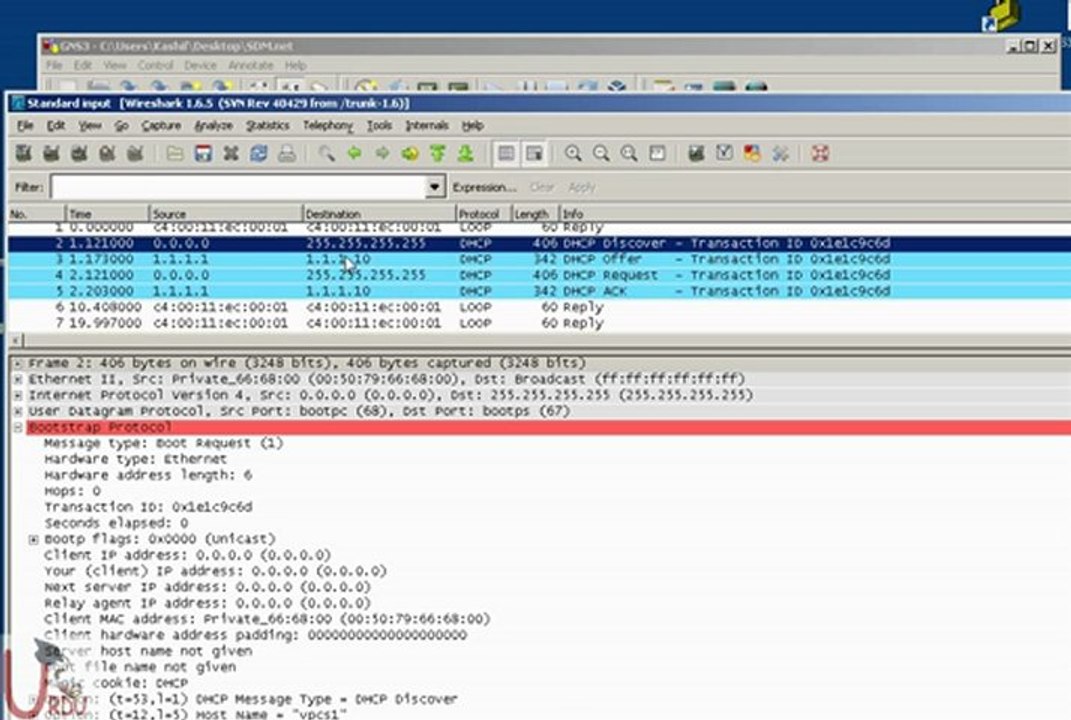The height and width of the screenshot is (720, 1071).
Task: Edit coloring rules icon
Action: pos(752,154)
